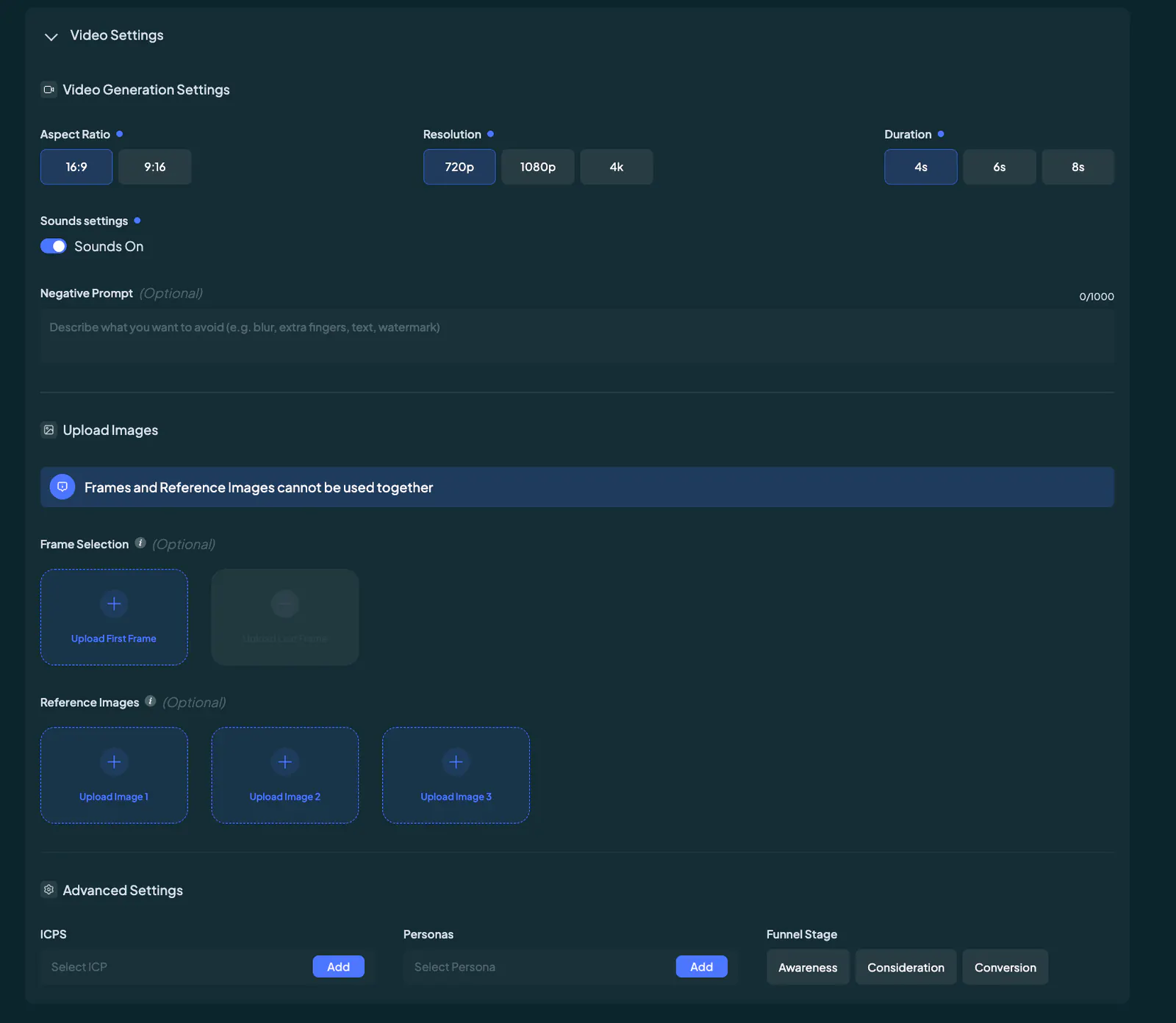Set duration to 4s
1176x1023 pixels.
tap(921, 167)
